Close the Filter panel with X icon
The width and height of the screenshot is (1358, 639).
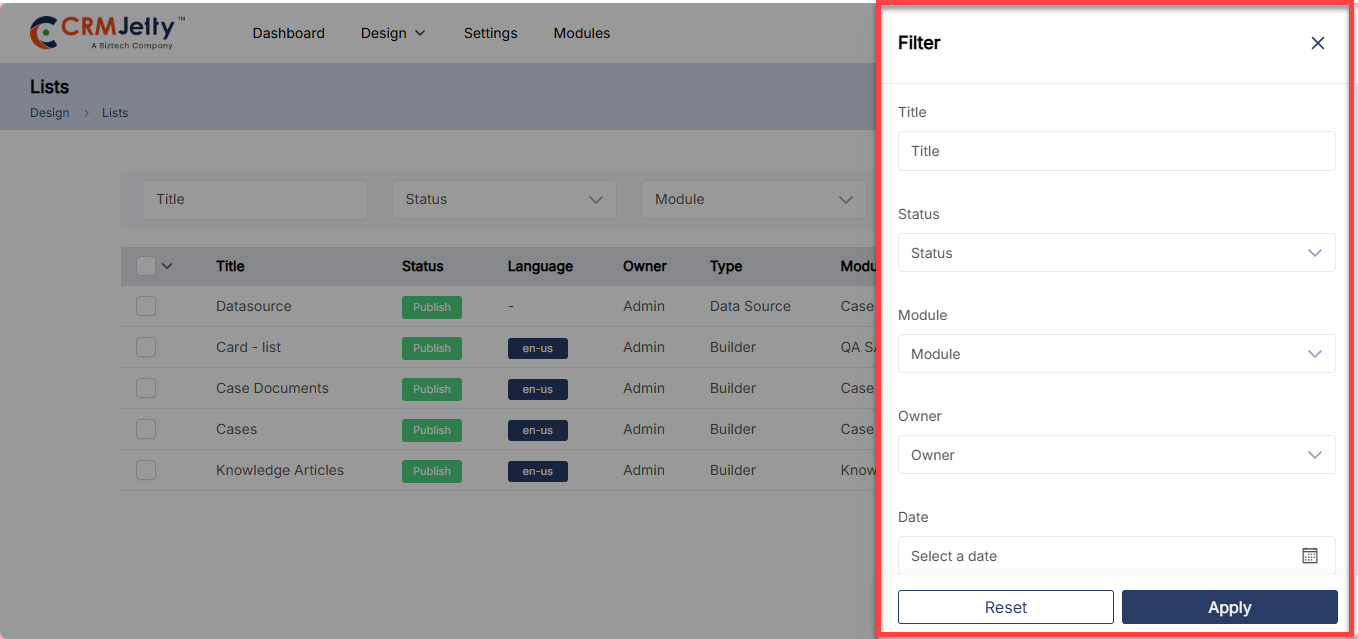(x=1317, y=43)
